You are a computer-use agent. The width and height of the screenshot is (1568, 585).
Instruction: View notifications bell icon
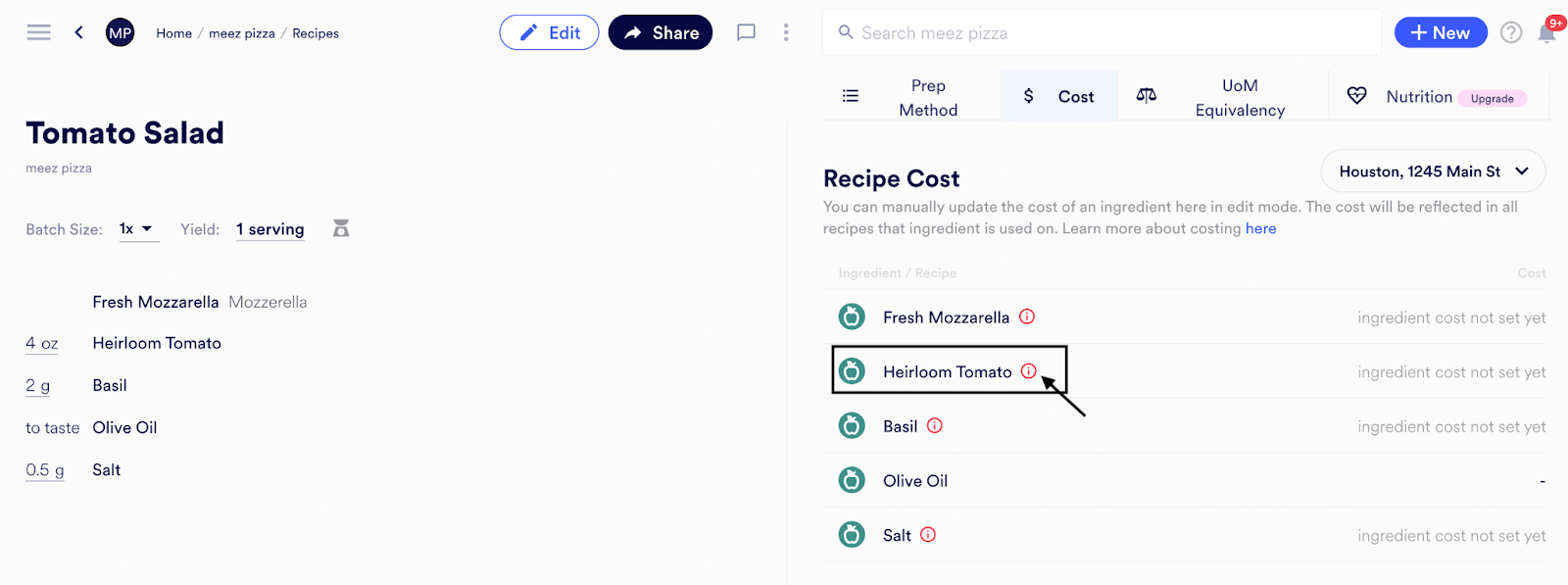(1546, 33)
